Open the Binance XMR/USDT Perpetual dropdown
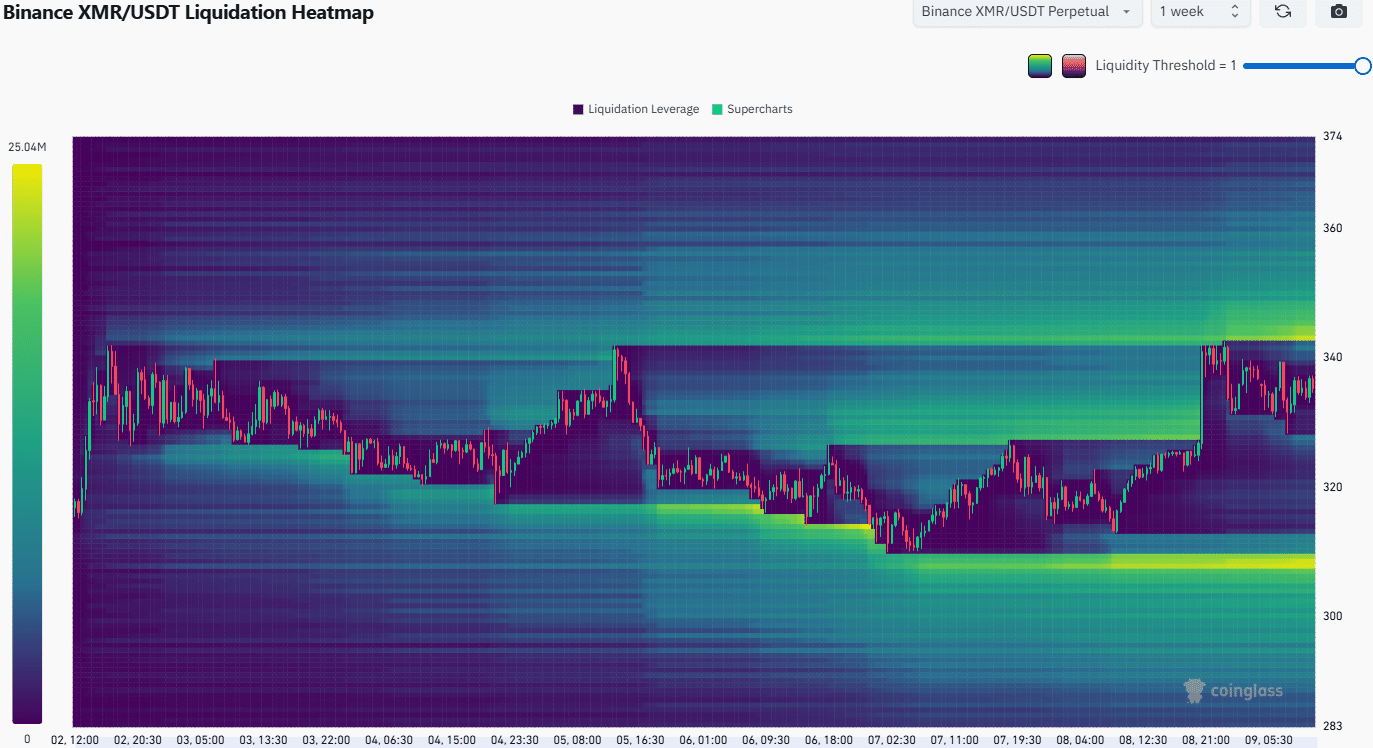This screenshot has width=1373, height=748. 1026,12
